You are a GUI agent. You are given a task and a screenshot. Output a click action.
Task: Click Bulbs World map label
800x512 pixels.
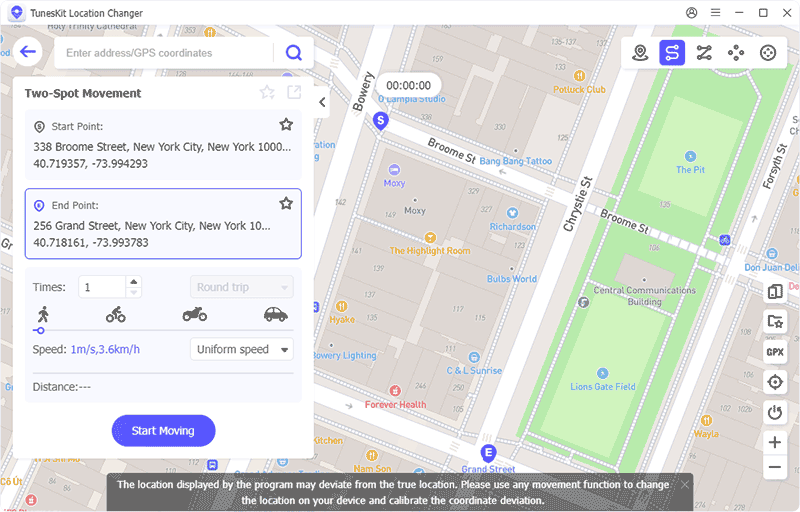512,279
